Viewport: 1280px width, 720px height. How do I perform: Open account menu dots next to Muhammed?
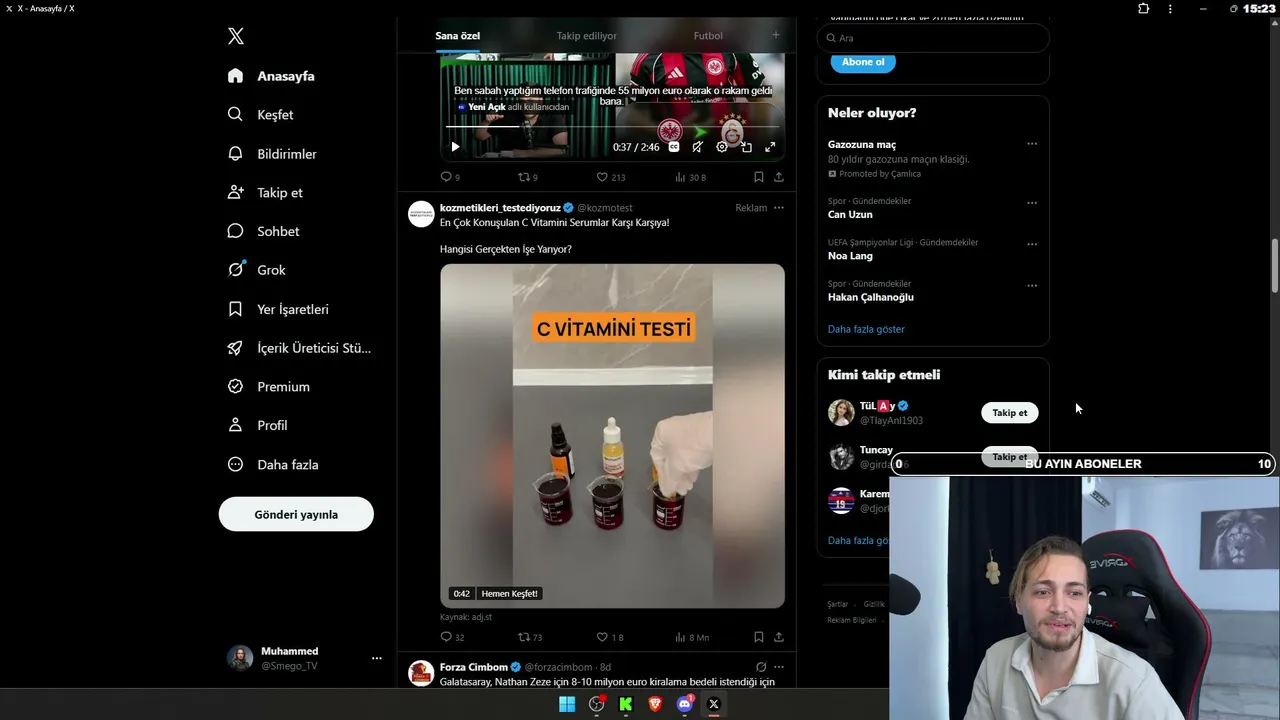[x=377, y=658]
